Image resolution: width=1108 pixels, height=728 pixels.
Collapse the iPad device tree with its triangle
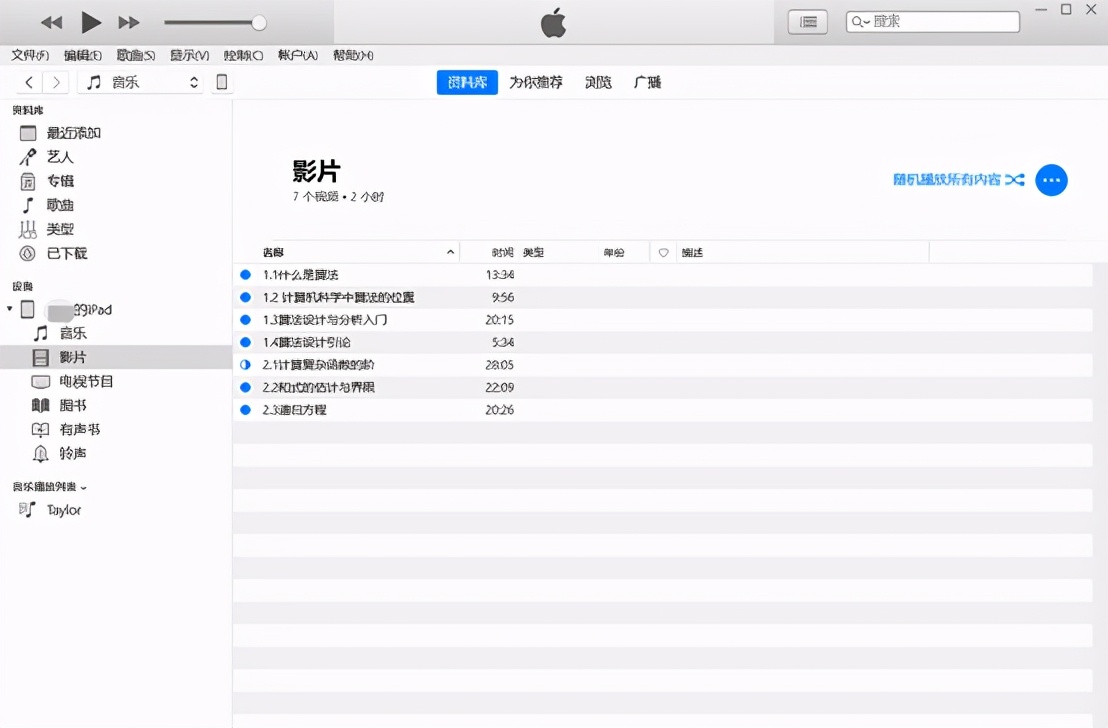pyautogui.click(x=10, y=309)
